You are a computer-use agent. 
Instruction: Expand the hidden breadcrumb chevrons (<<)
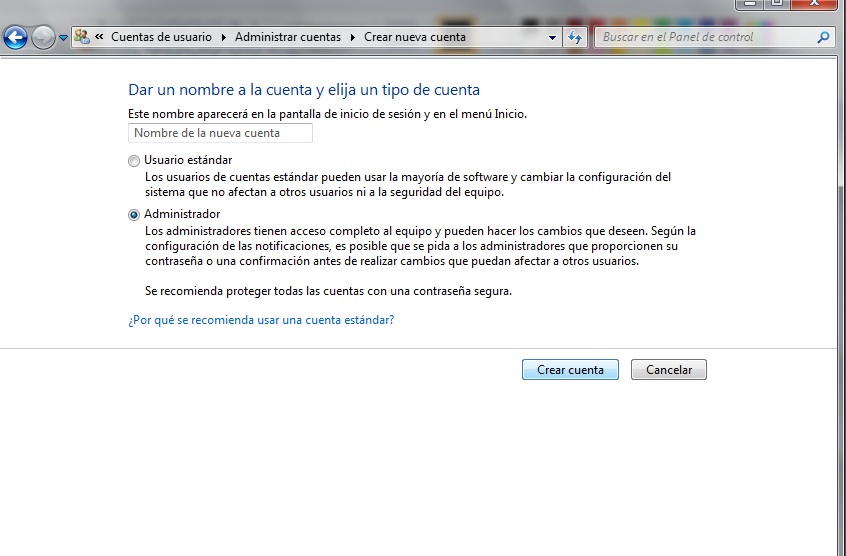point(99,37)
